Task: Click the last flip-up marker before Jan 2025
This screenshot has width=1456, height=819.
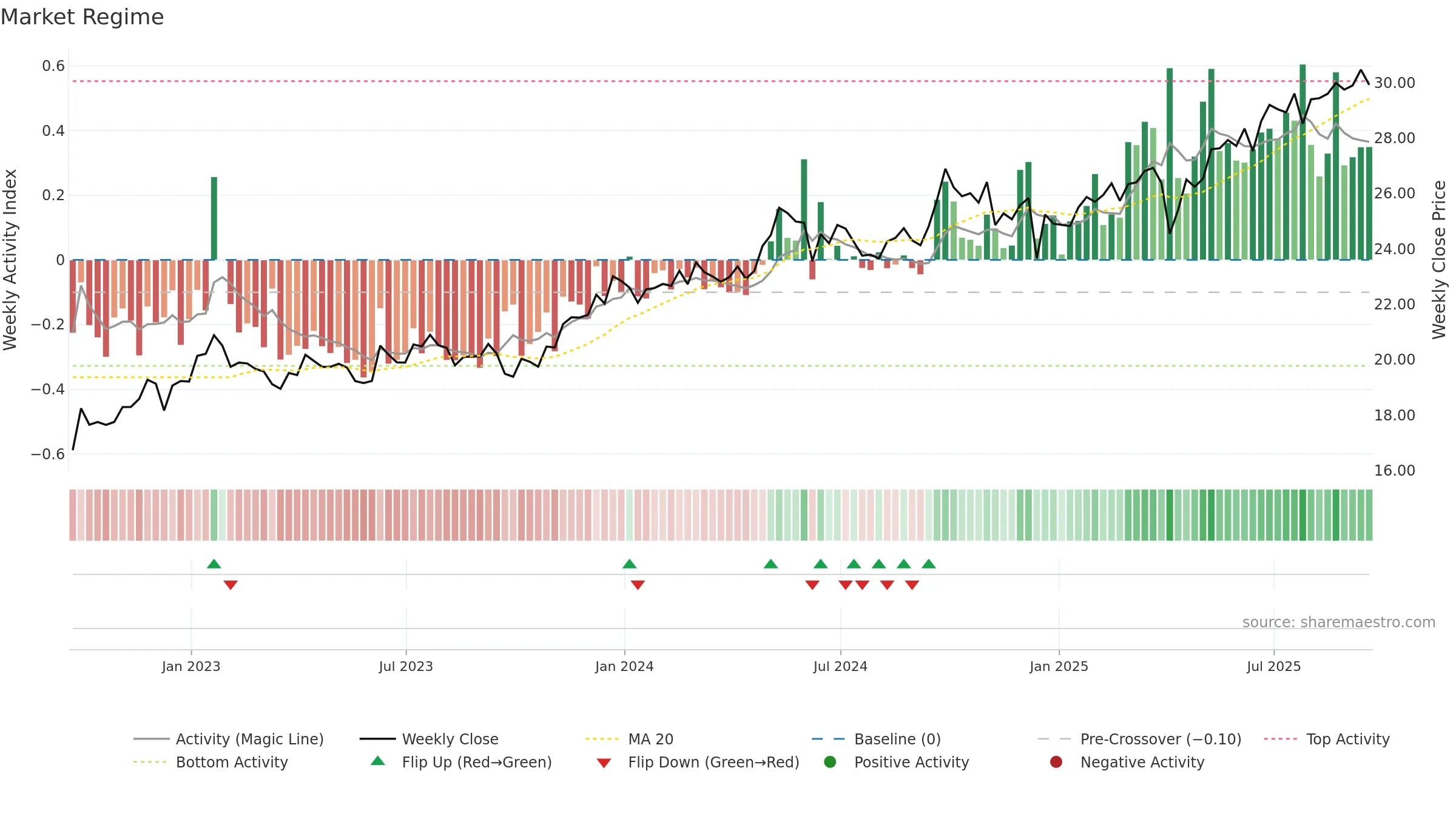Action: (928, 564)
